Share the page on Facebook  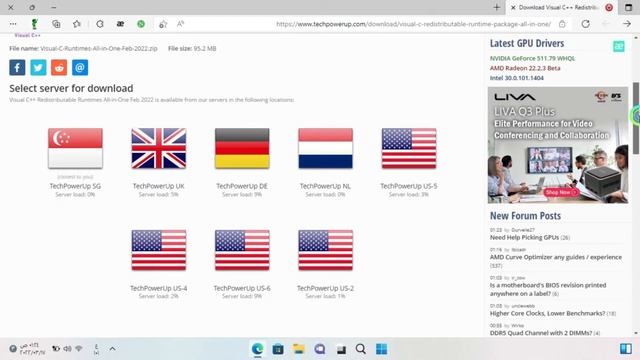click(x=17, y=68)
